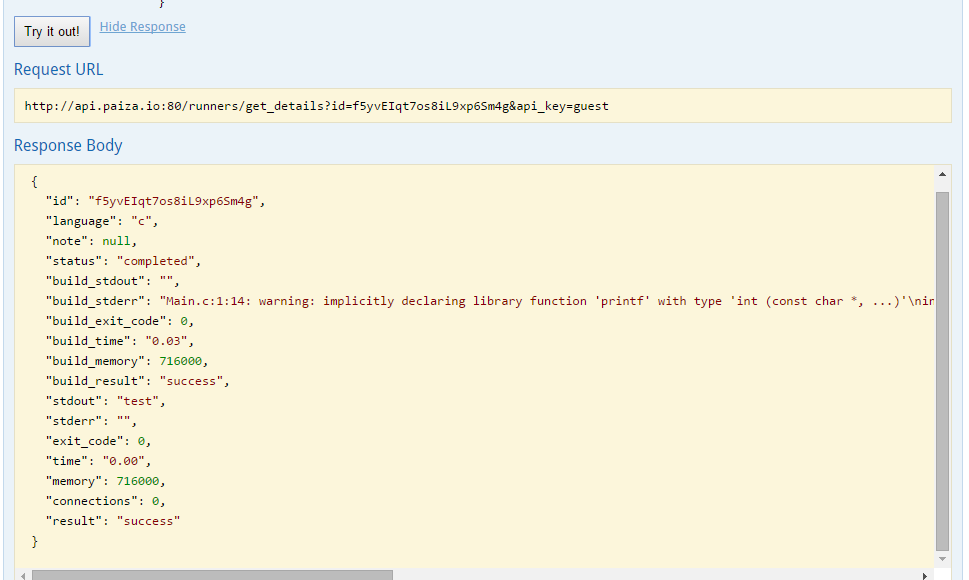Viewport: 969px width, 580px height.
Task: Click the "id" value f5yvEIqt7os8iL9xp6Sm4g
Action: pos(173,201)
